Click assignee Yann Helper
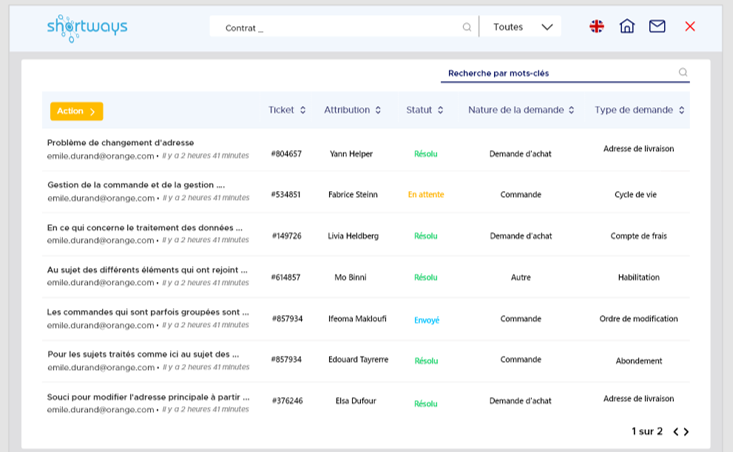 click(351, 154)
